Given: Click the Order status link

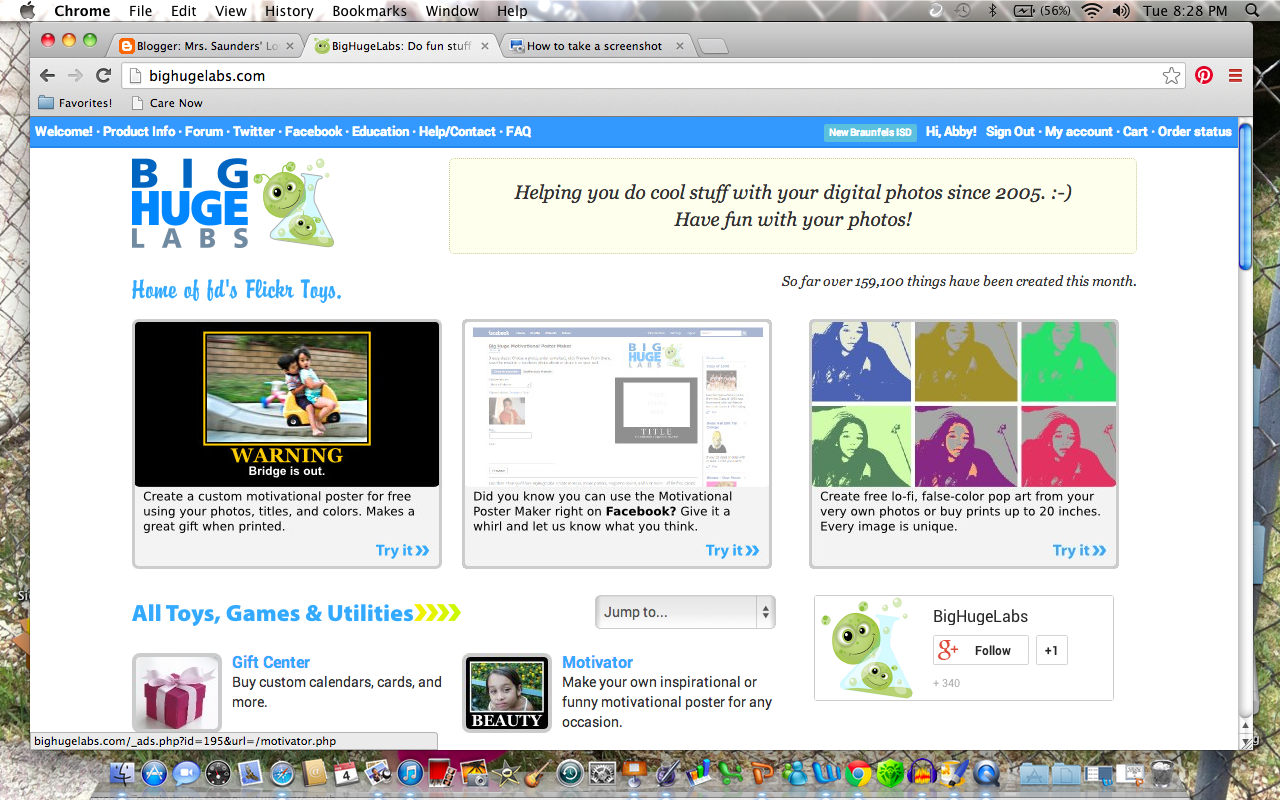Looking at the screenshot, I should tap(1195, 131).
